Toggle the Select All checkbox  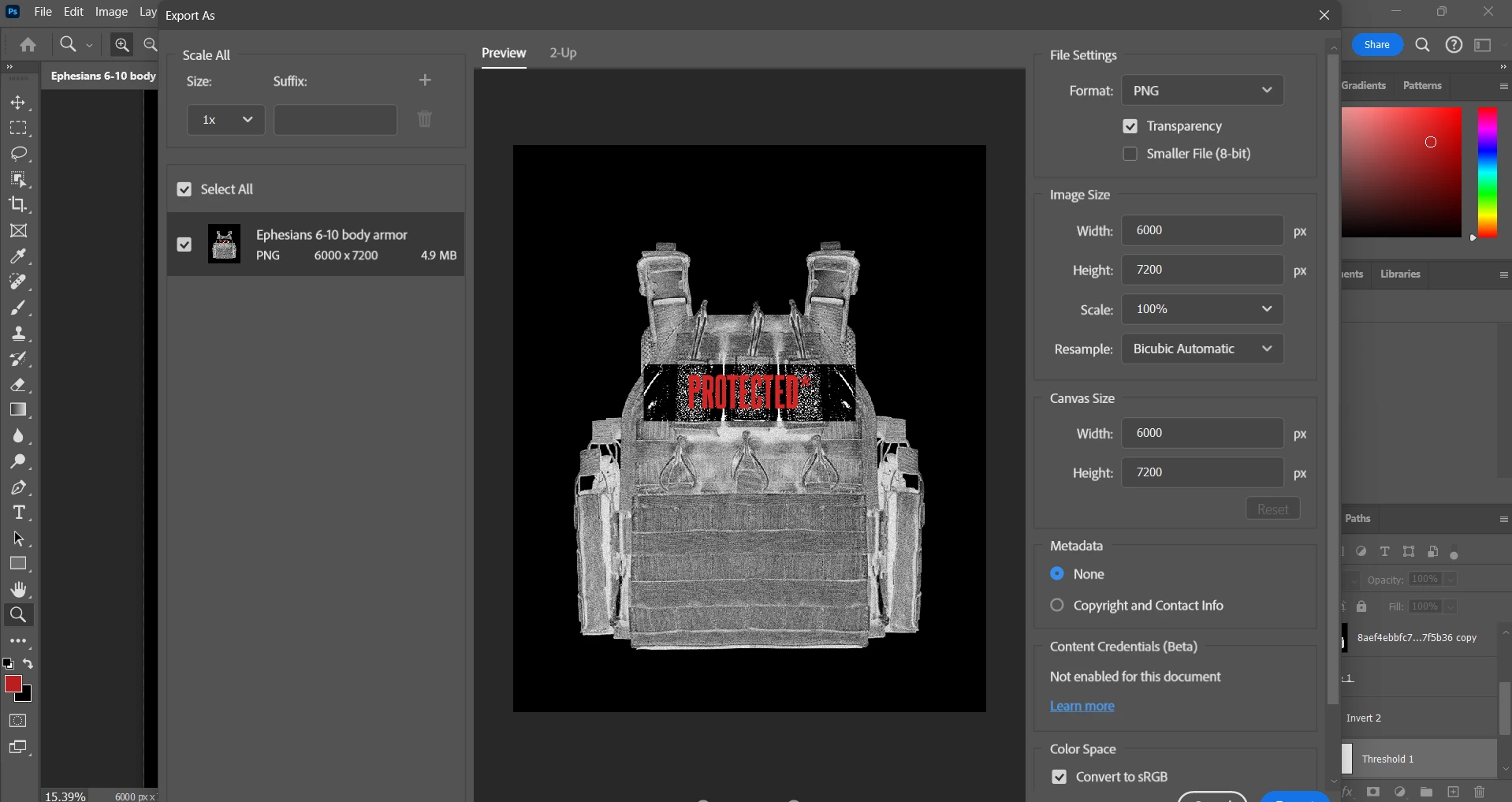point(184,189)
